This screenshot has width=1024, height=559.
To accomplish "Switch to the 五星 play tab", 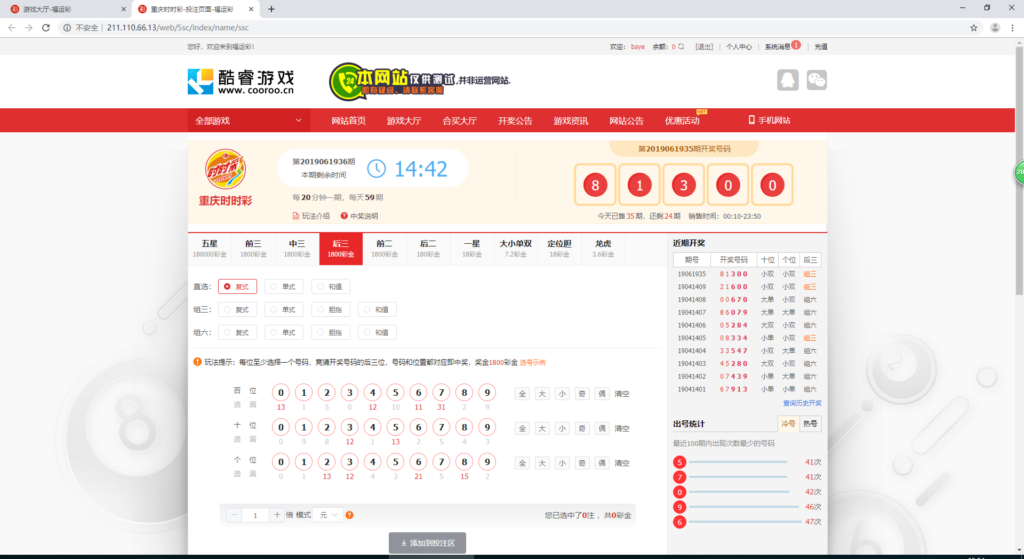I will click(x=209, y=247).
